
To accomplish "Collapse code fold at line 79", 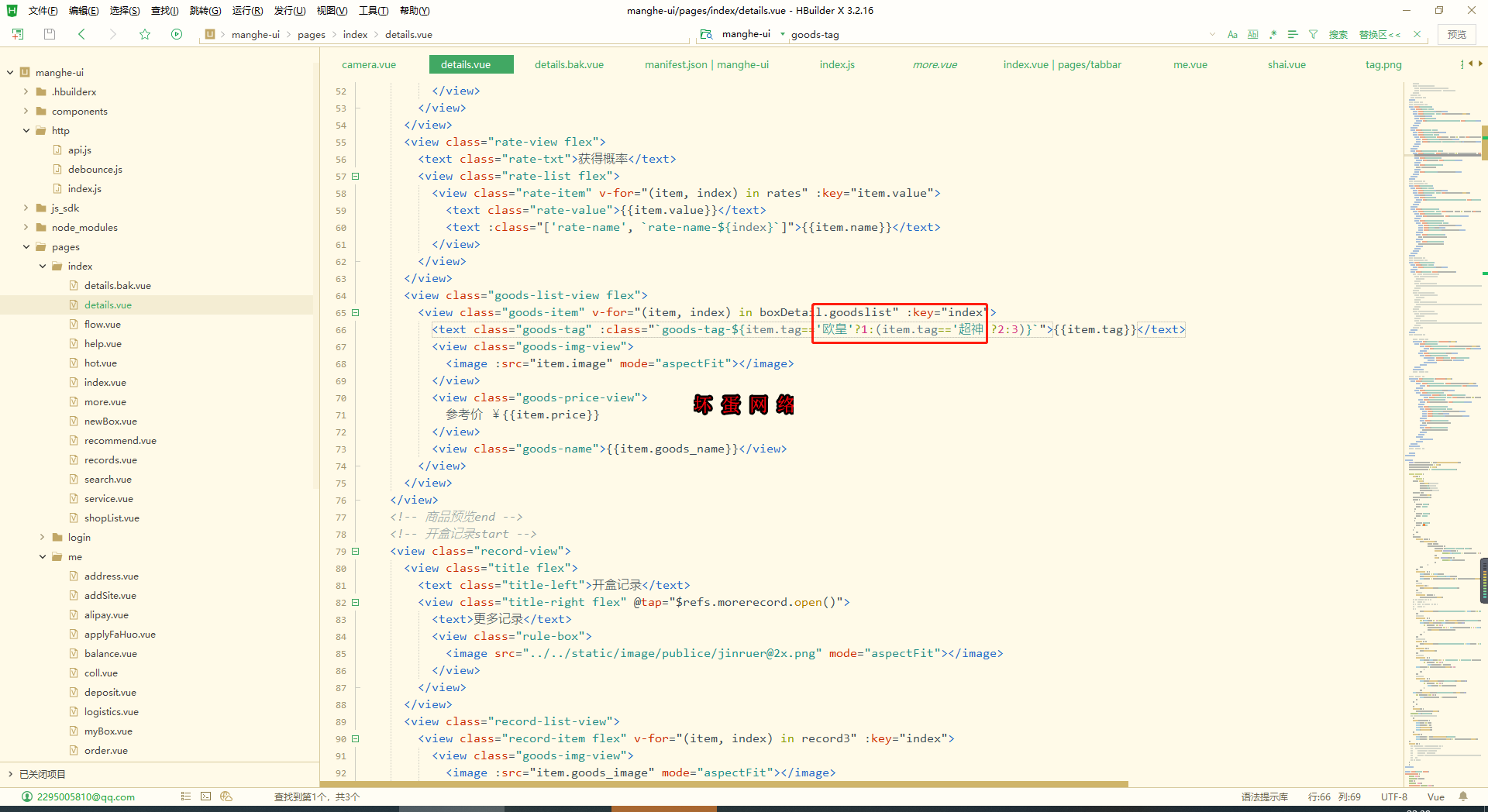I will coord(356,551).
